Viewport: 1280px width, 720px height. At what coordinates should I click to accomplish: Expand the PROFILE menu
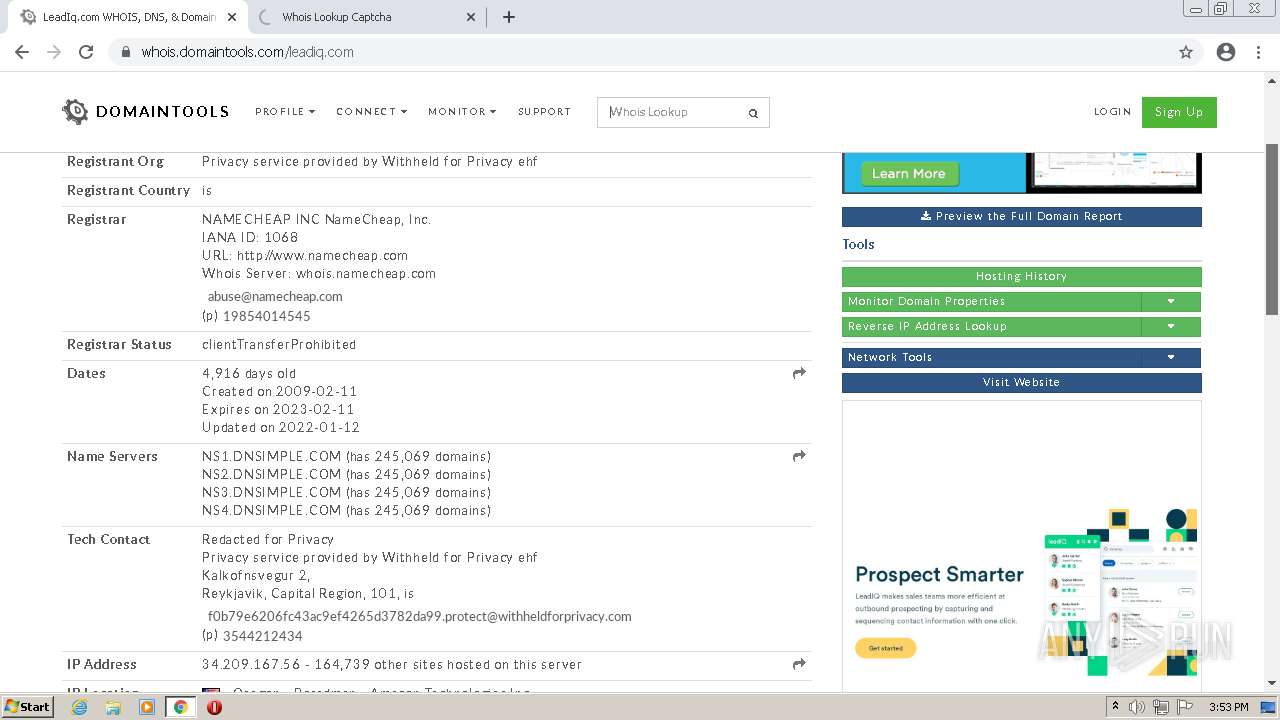[285, 112]
